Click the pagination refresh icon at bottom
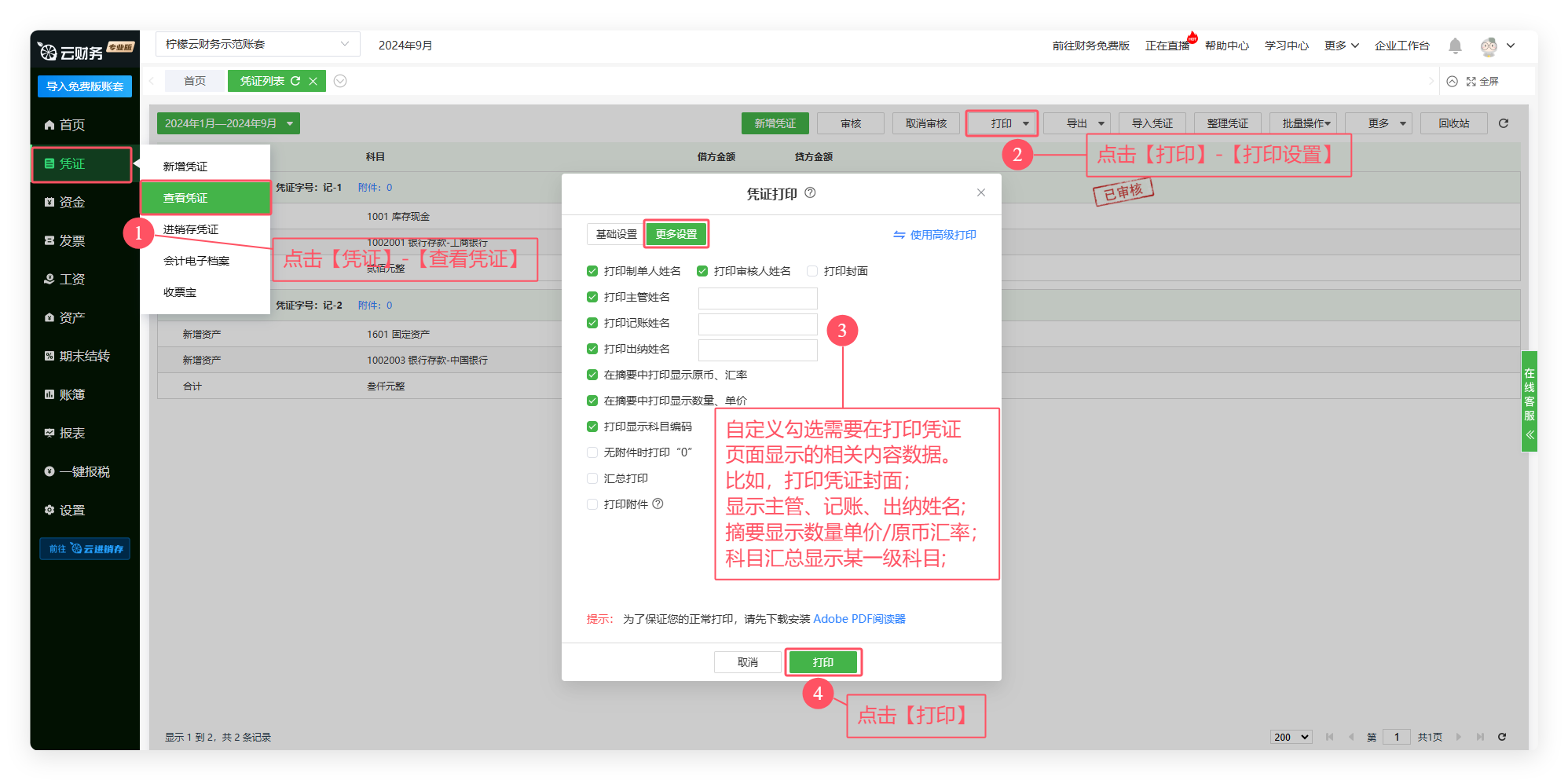Viewport: 1568px width, 780px height. point(1502,737)
